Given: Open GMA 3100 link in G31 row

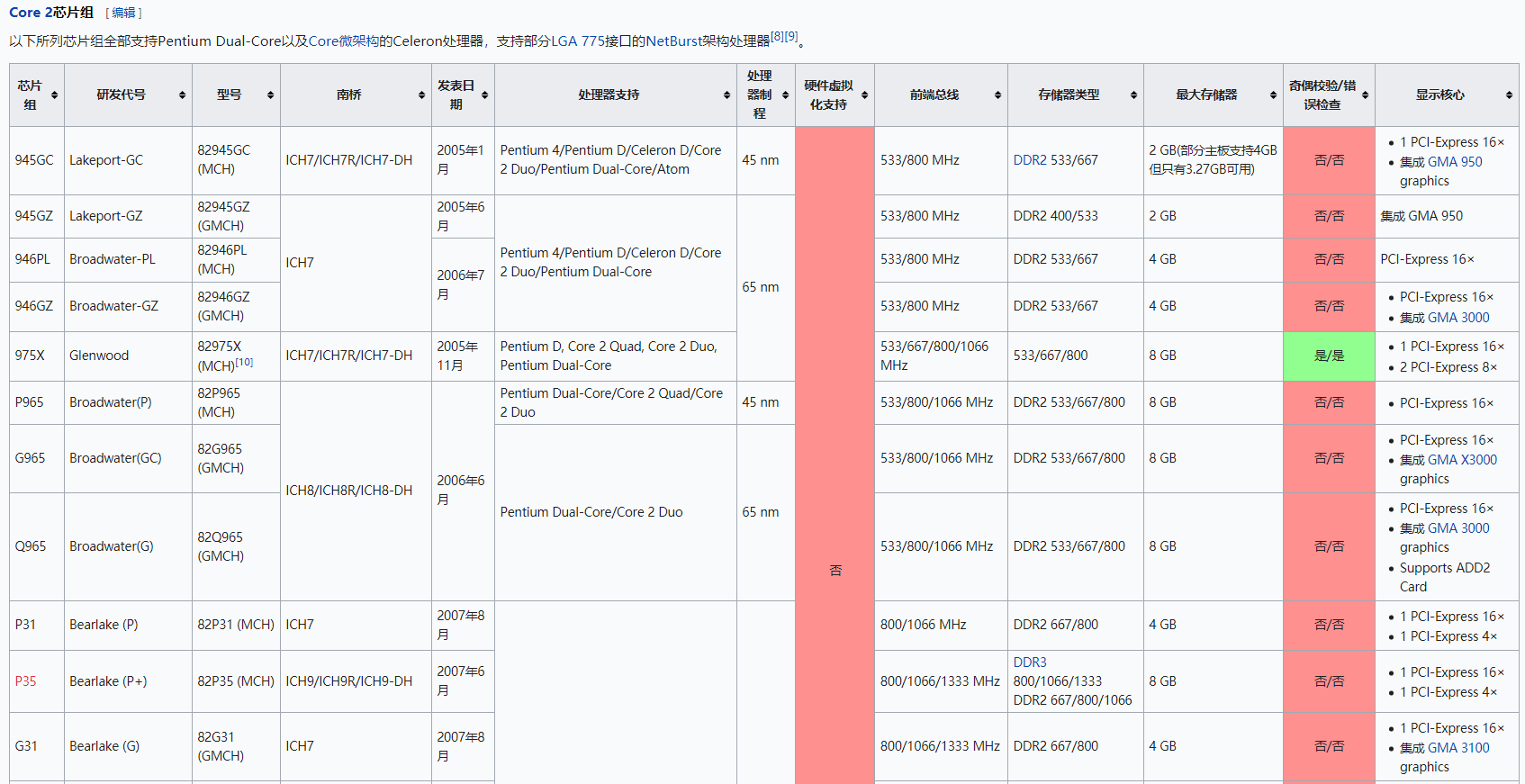Looking at the screenshot, I should [x=1458, y=748].
